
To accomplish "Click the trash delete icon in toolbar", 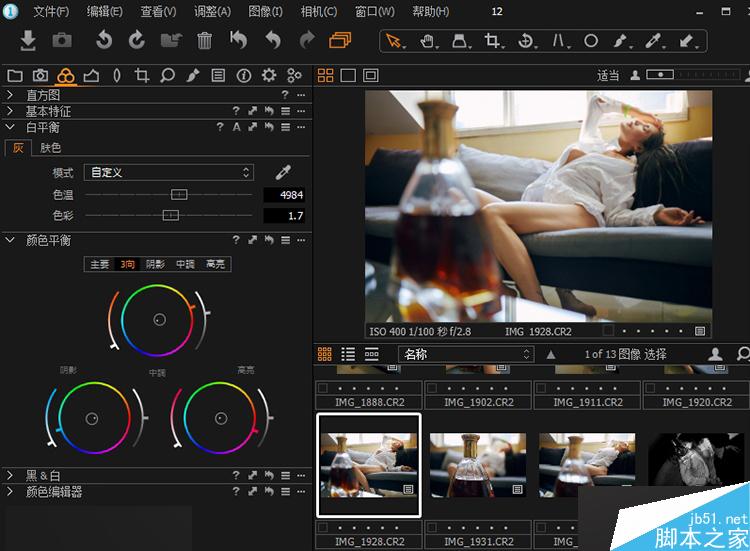I will [x=204, y=40].
